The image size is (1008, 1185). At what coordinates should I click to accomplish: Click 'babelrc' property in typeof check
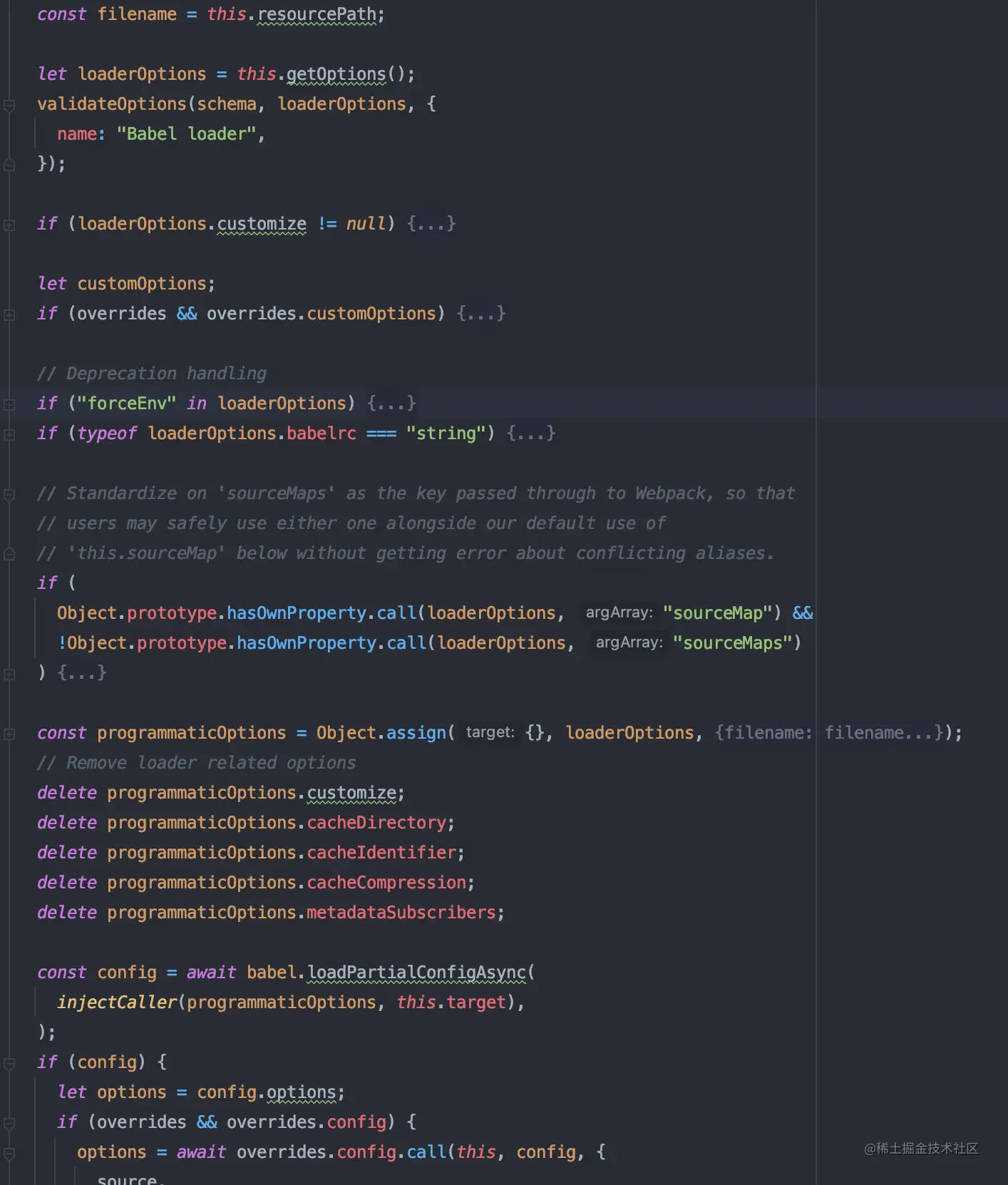[322, 434]
